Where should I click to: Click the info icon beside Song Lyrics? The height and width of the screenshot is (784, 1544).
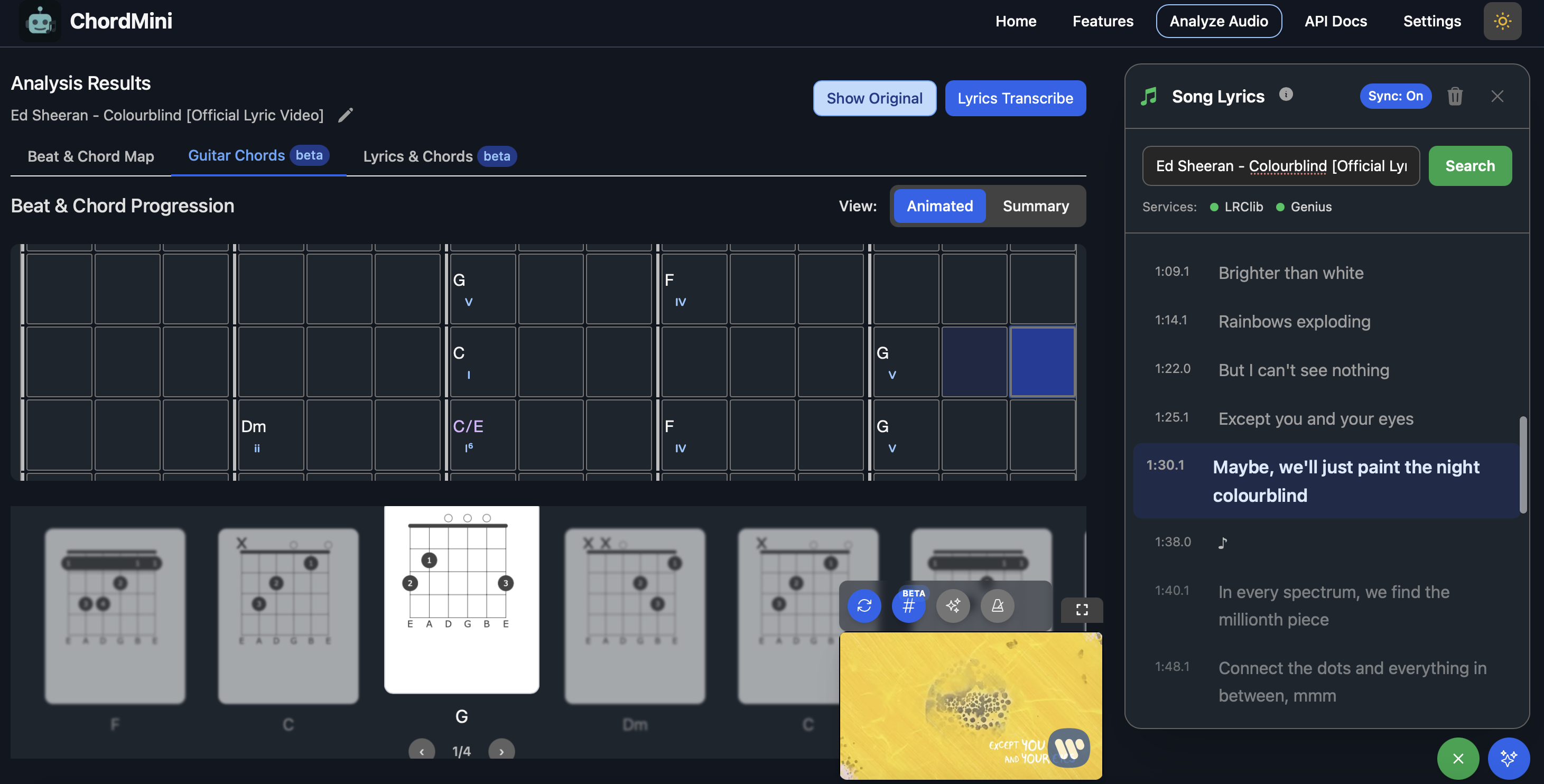pyautogui.click(x=1286, y=94)
